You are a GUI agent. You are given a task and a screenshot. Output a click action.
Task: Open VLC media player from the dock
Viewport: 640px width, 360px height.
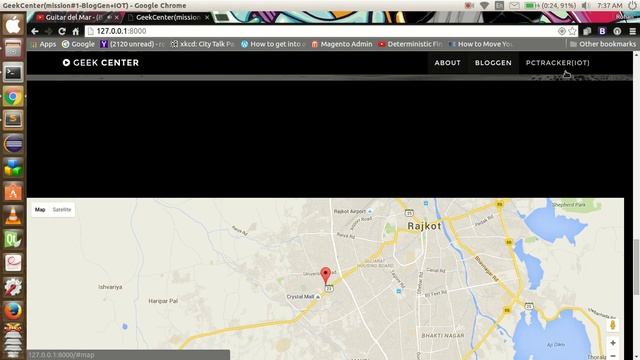(x=13, y=216)
